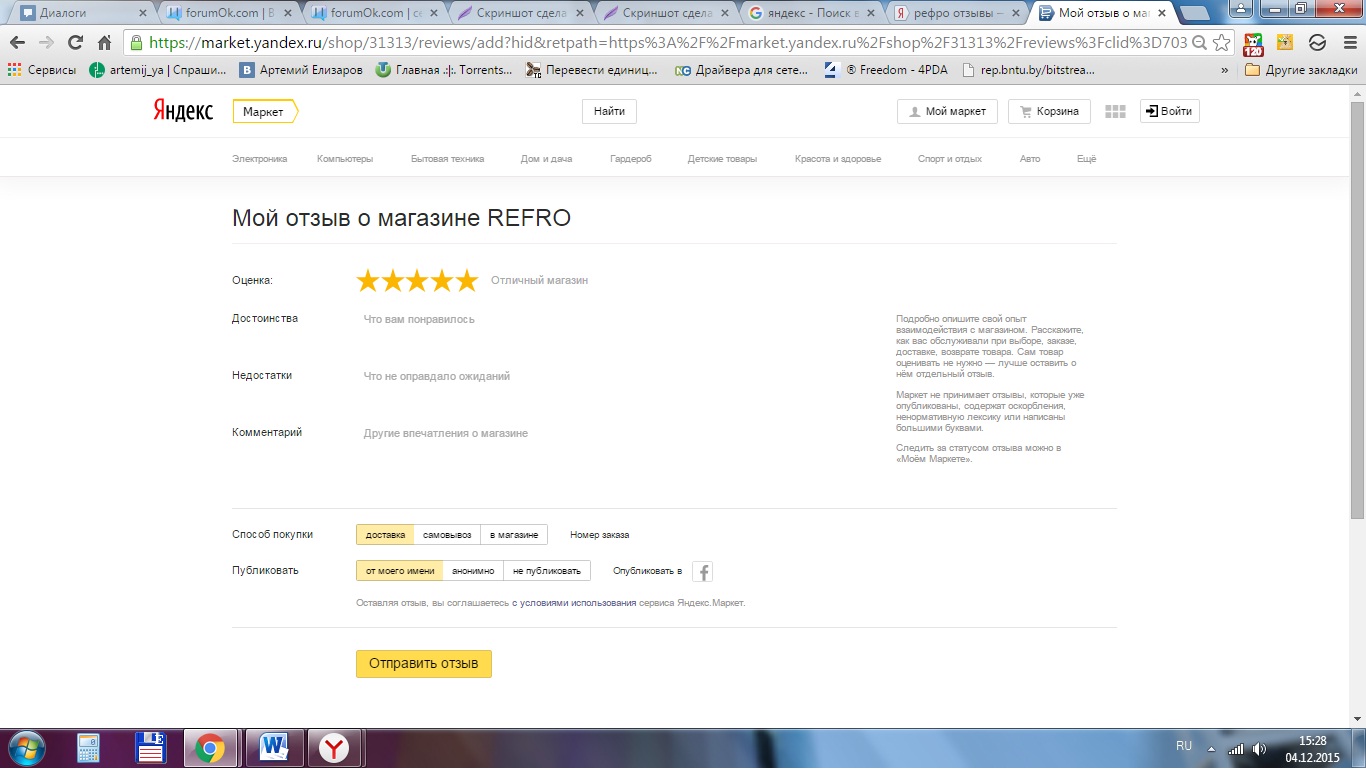This screenshot has width=1366, height=770.
Task: Click the RU language indicator
Action: pyautogui.click(x=1184, y=746)
